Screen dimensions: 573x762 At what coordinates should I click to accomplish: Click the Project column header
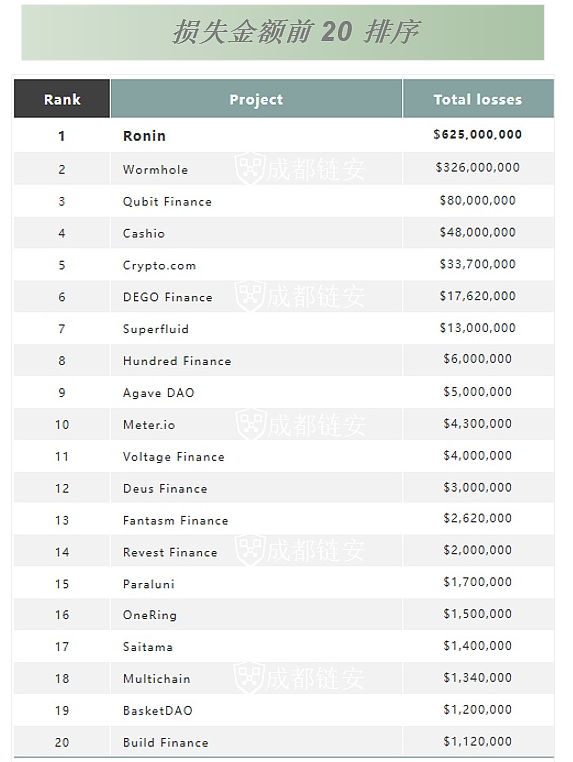pyautogui.click(x=256, y=99)
